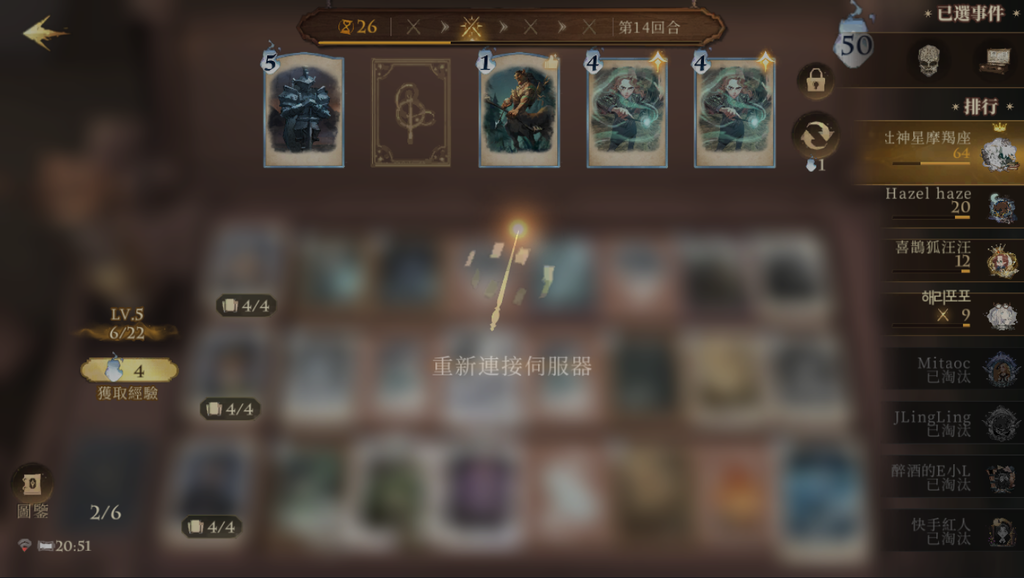1024x578 pixels.
Task: Open 快手紅人 eliminated player avatar
Action: point(1002,532)
